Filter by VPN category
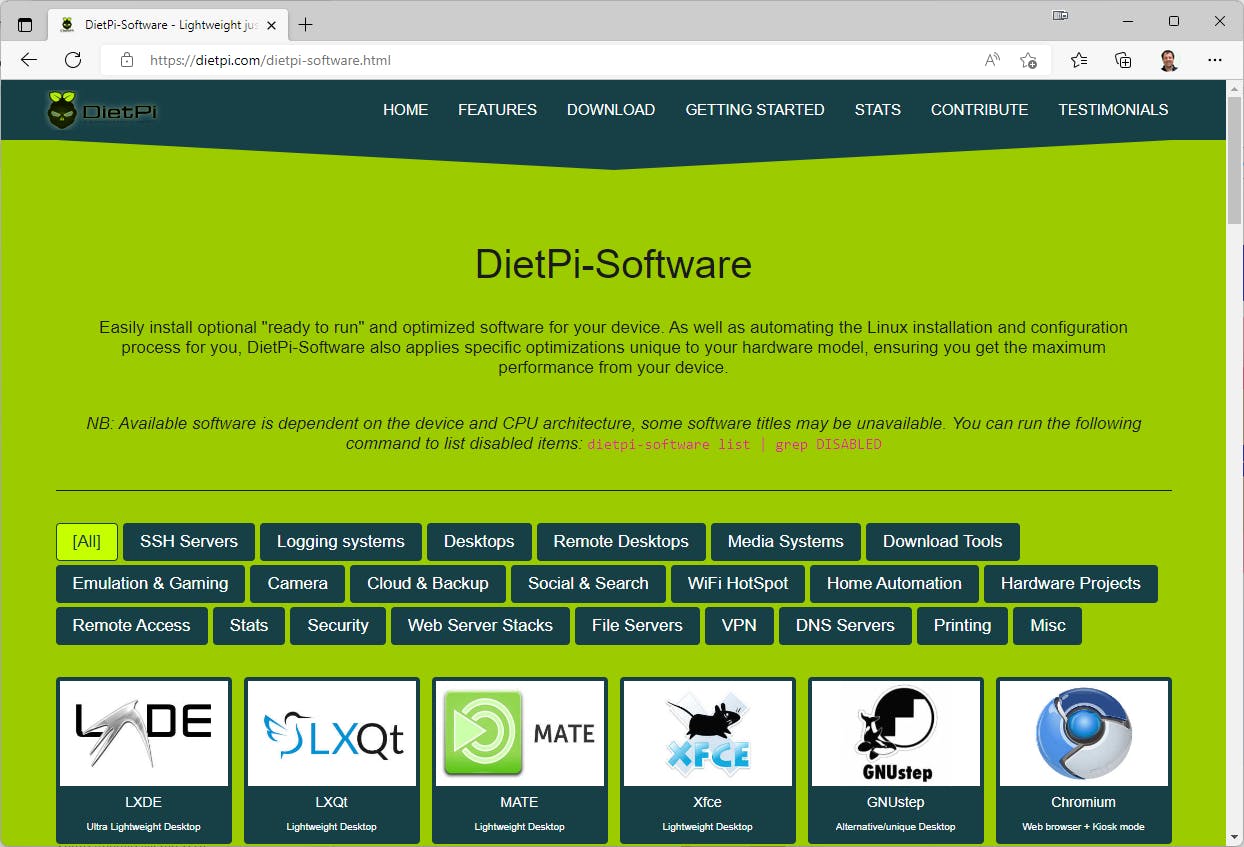1244x847 pixels. tap(739, 626)
